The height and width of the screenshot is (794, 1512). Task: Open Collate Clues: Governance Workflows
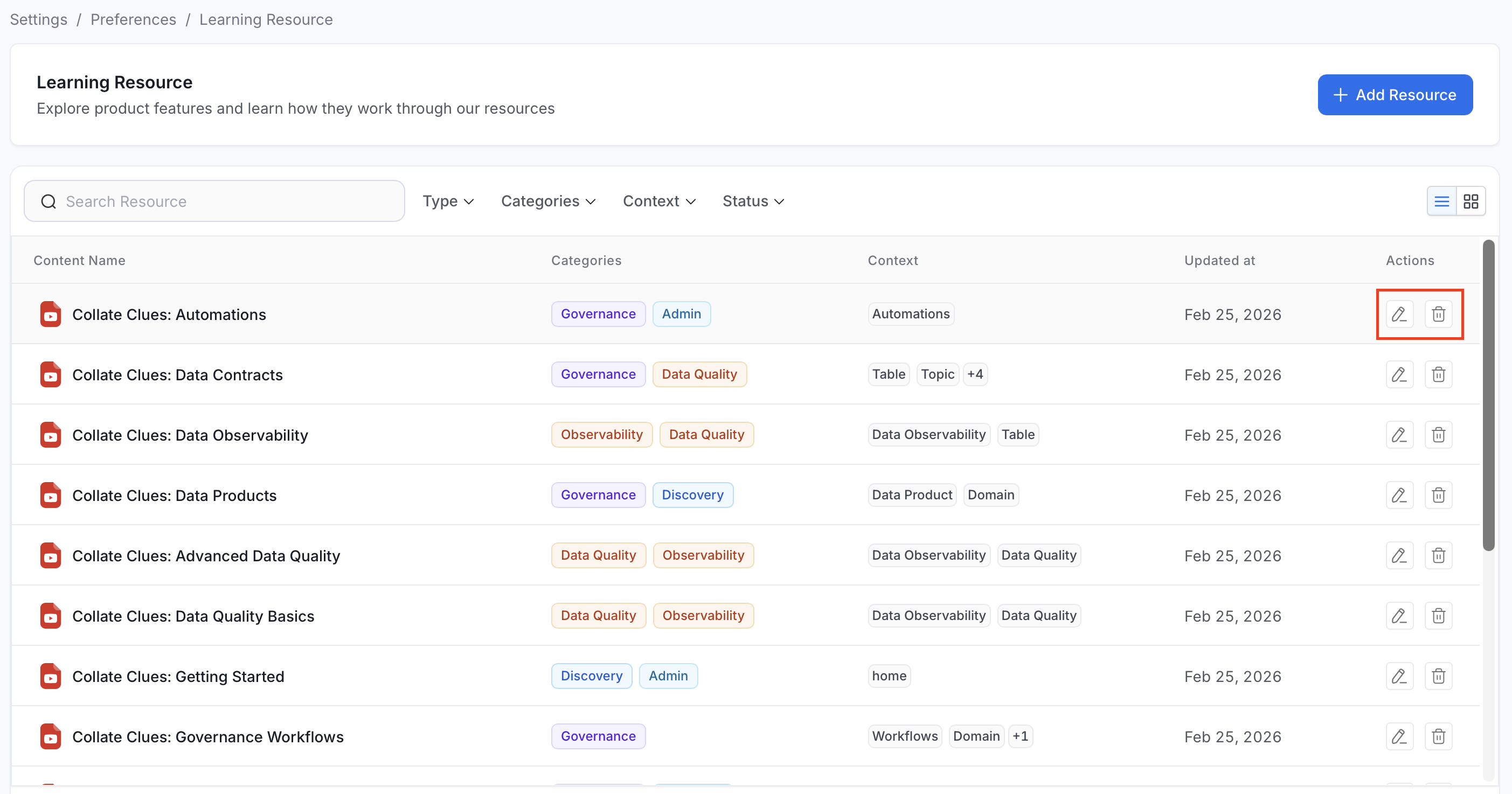(208, 737)
